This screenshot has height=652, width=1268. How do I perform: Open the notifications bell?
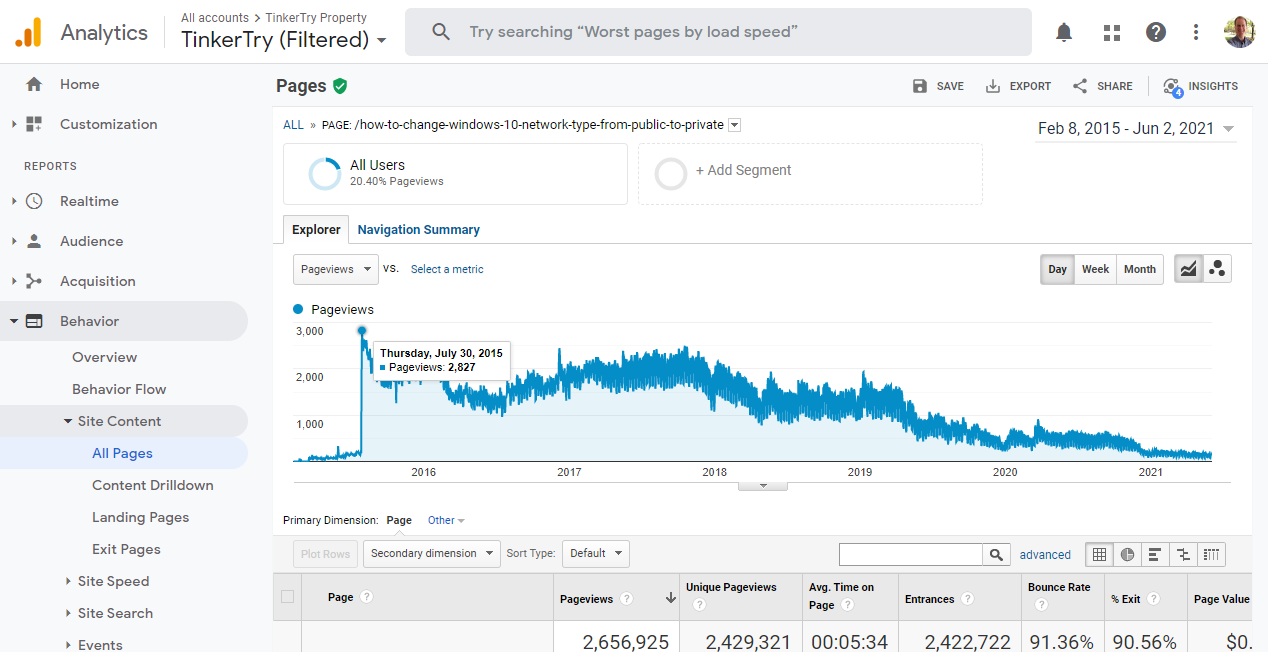[1064, 32]
